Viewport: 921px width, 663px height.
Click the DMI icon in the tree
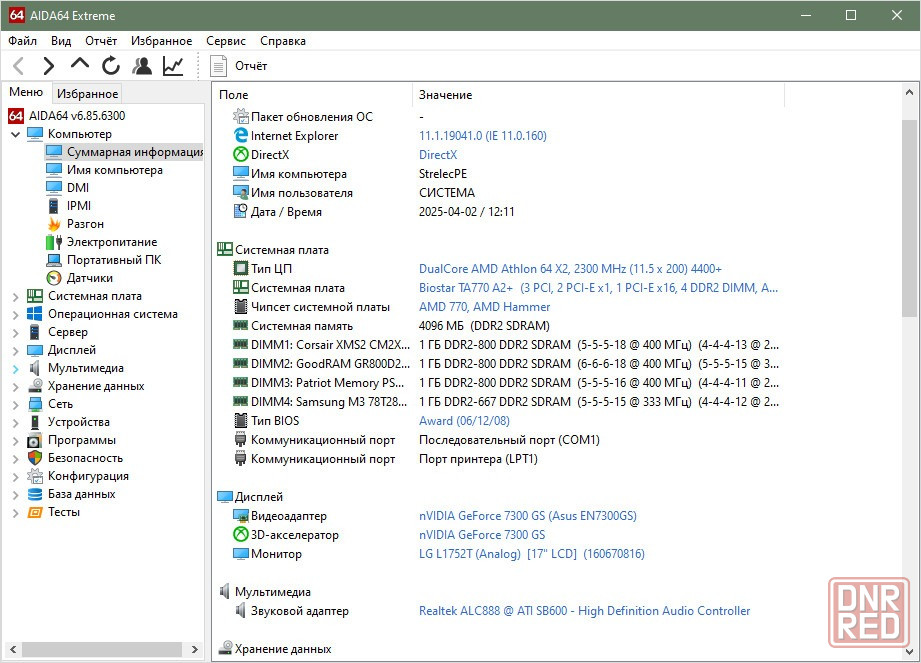(53, 187)
